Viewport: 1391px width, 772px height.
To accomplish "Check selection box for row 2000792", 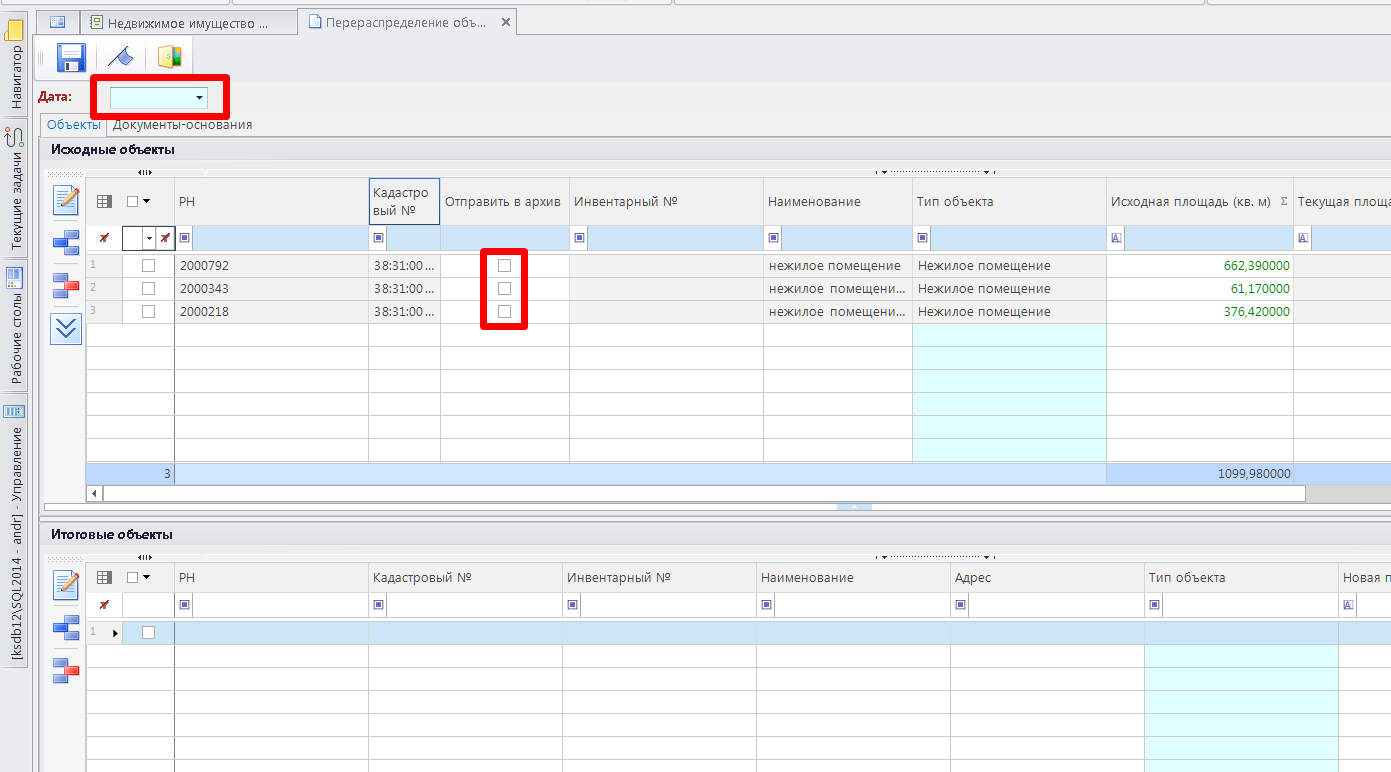I will [148, 266].
